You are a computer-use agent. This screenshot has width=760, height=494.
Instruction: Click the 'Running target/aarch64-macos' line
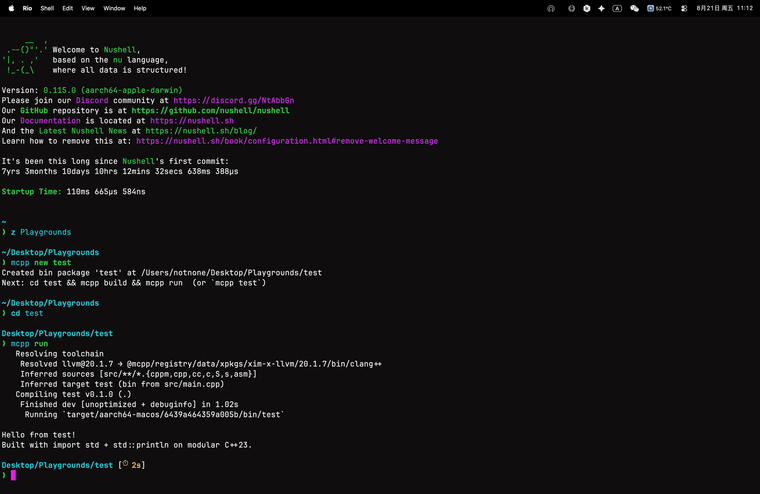point(155,414)
